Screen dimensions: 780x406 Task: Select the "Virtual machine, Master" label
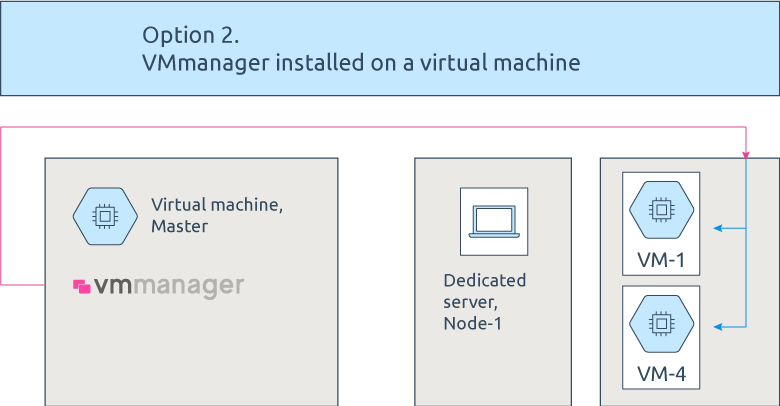[x=217, y=215]
